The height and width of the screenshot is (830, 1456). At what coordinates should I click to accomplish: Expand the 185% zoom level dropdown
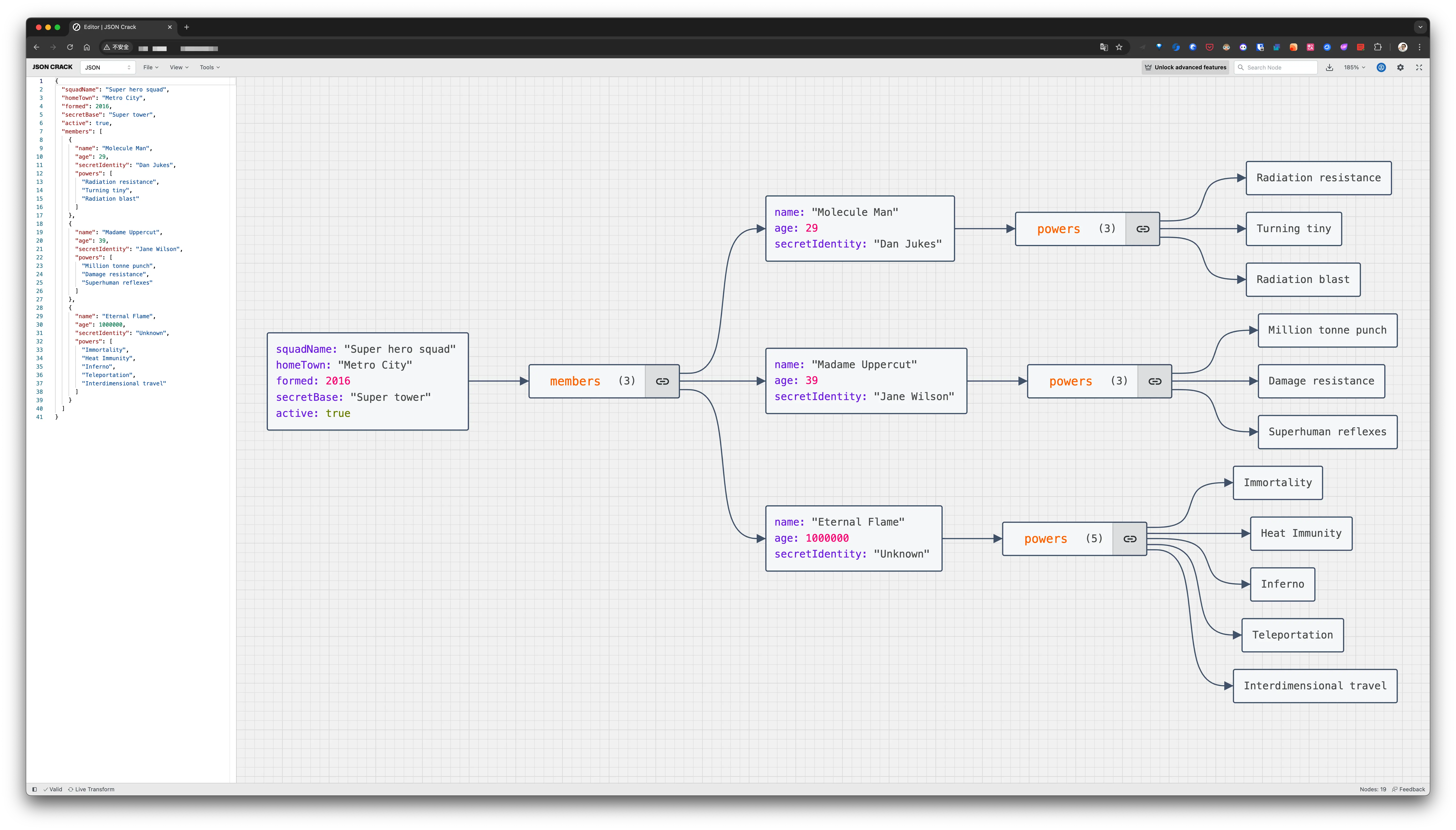1354,67
